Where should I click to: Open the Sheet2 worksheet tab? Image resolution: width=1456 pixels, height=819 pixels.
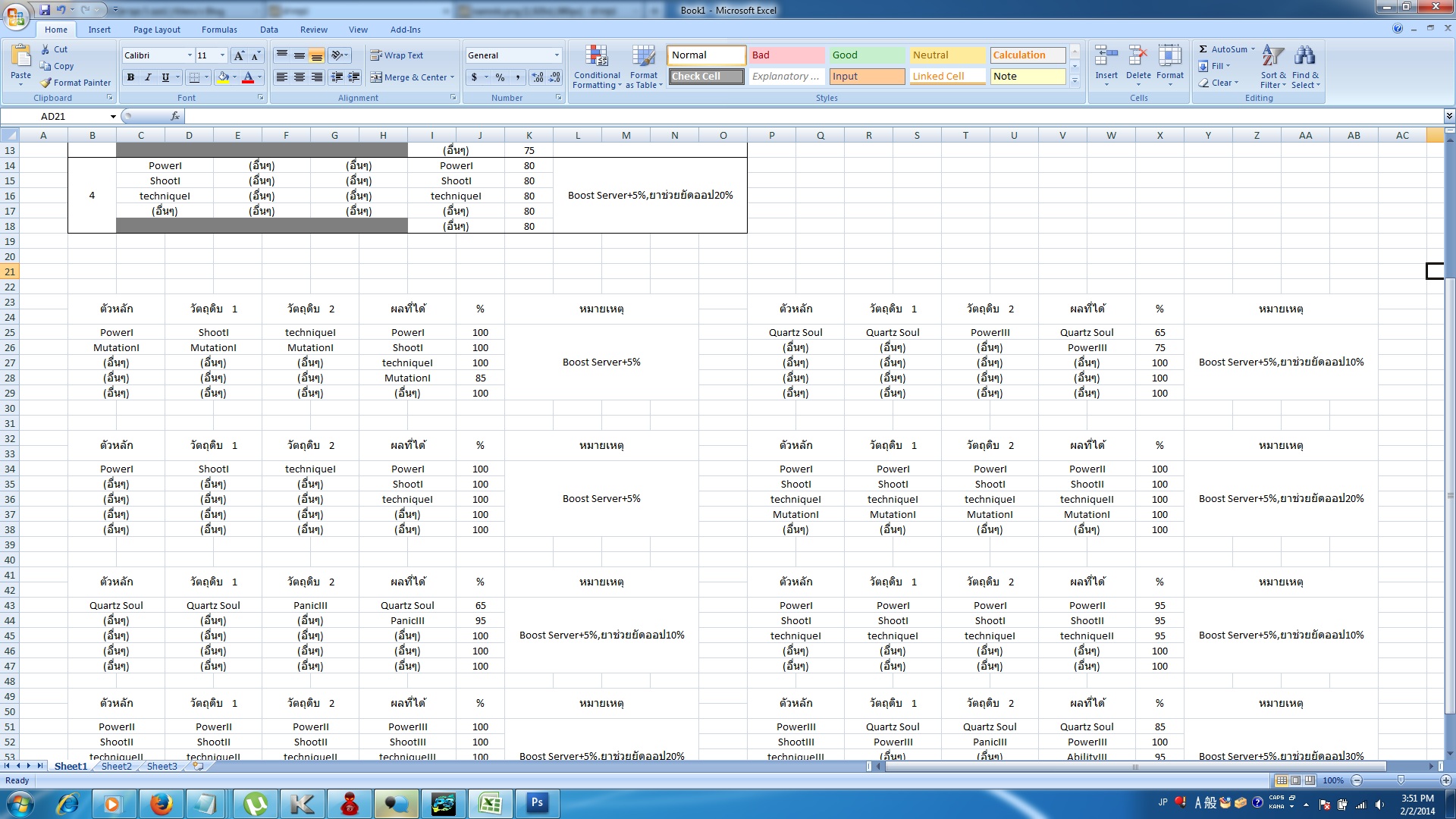click(x=116, y=767)
